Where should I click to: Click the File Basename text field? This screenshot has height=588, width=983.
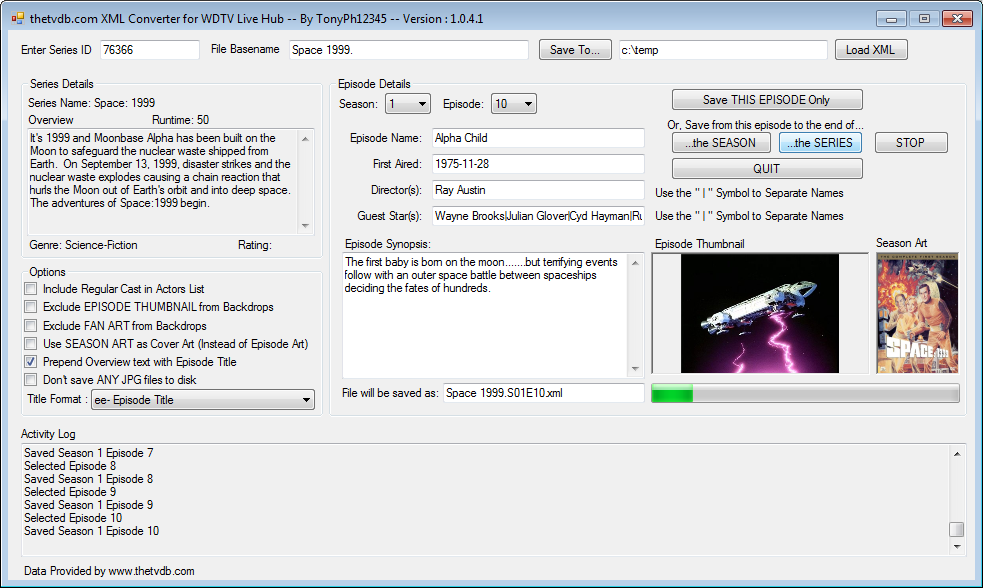(409, 50)
